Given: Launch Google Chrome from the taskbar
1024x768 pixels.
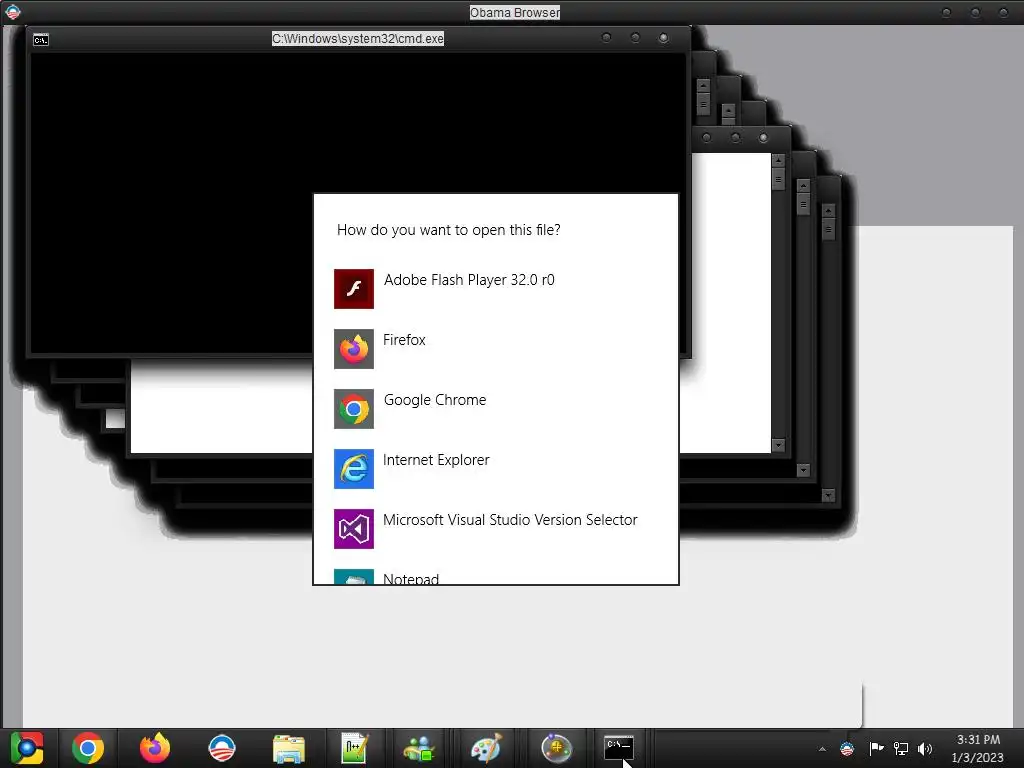Looking at the screenshot, I should (x=88, y=748).
